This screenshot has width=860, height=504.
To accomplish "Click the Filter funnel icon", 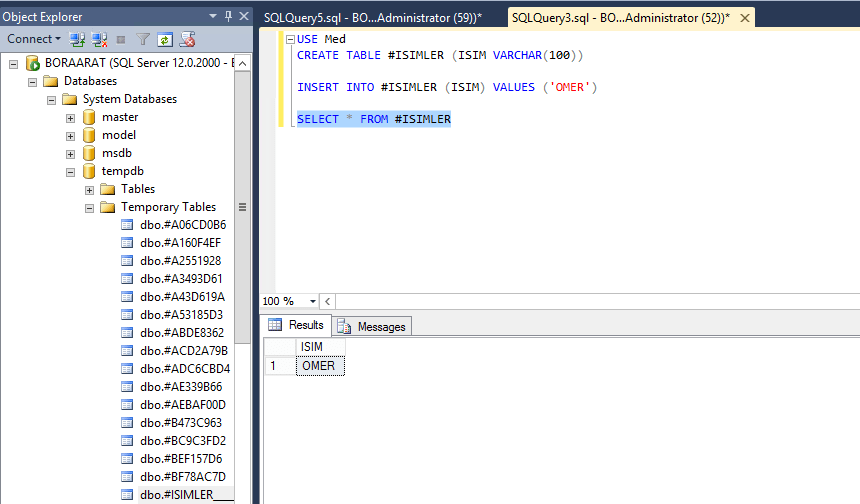I will [143, 39].
